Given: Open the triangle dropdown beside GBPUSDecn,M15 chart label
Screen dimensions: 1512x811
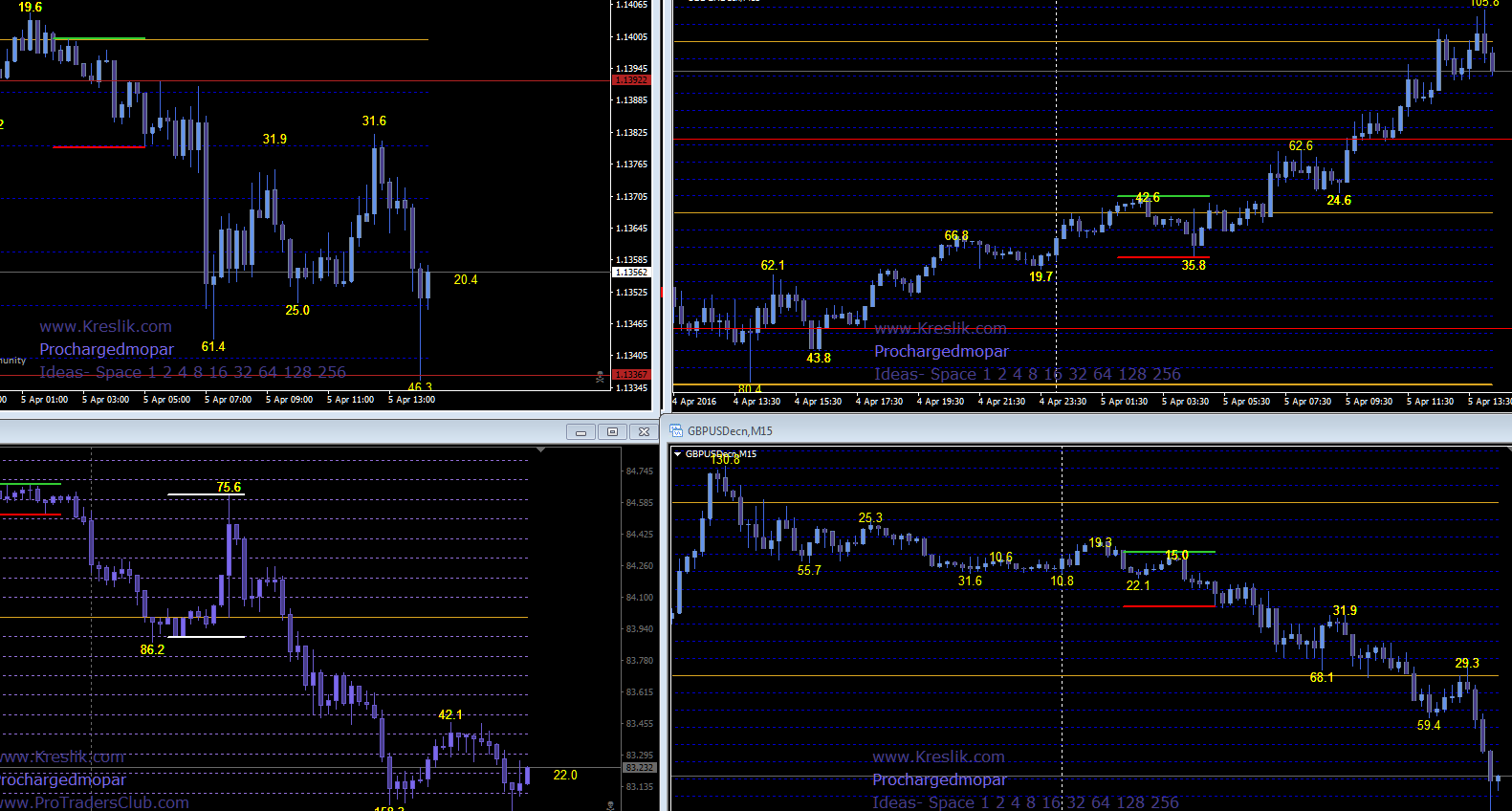Looking at the screenshot, I should point(678,454).
